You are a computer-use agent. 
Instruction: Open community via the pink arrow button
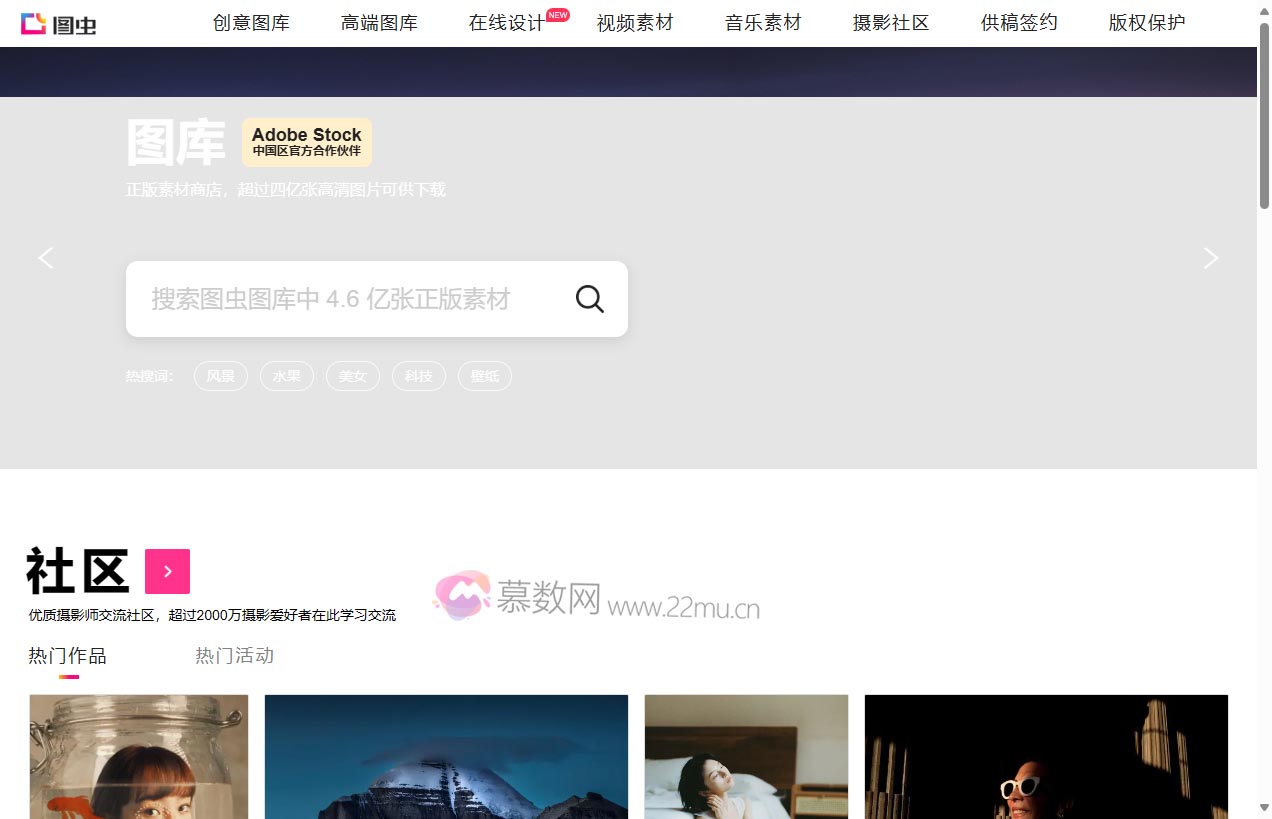(167, 571)
